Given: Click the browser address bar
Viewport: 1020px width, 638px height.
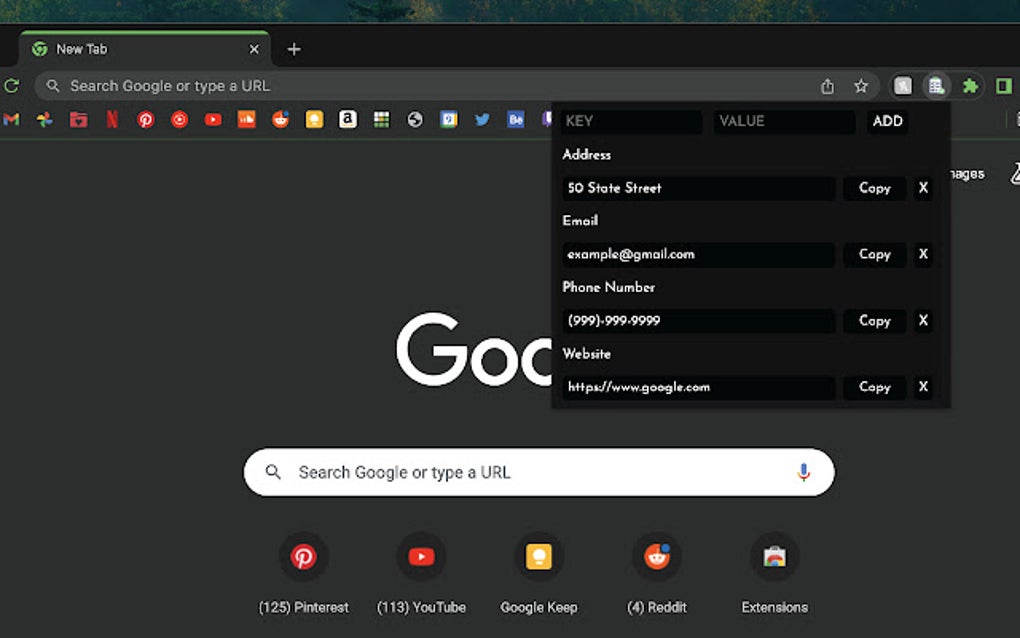Looking at the screenshot, I should (x=455, y=86).
